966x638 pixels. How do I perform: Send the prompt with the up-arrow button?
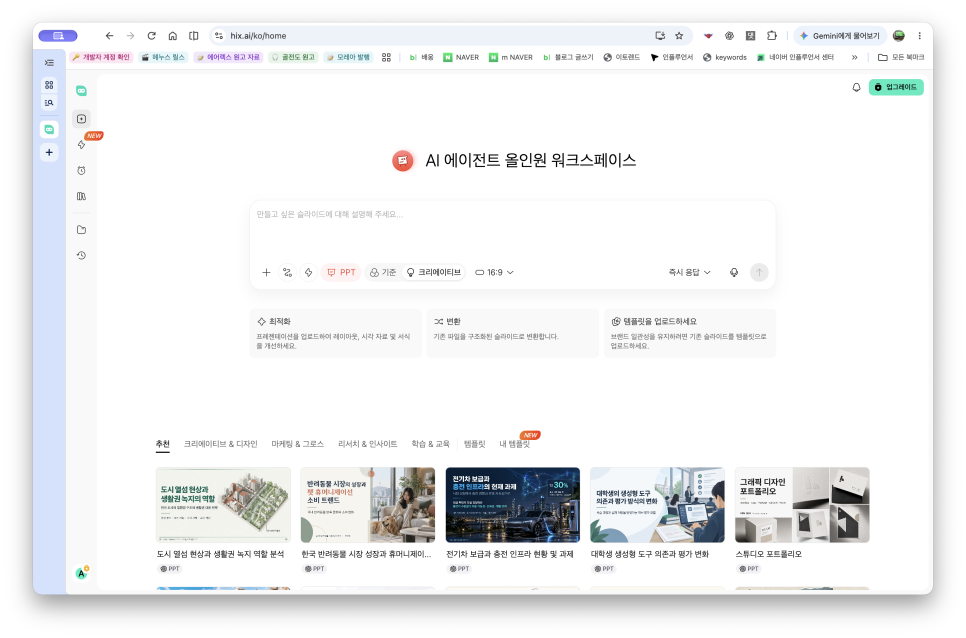pyautogui.click(x=759, y=272)
